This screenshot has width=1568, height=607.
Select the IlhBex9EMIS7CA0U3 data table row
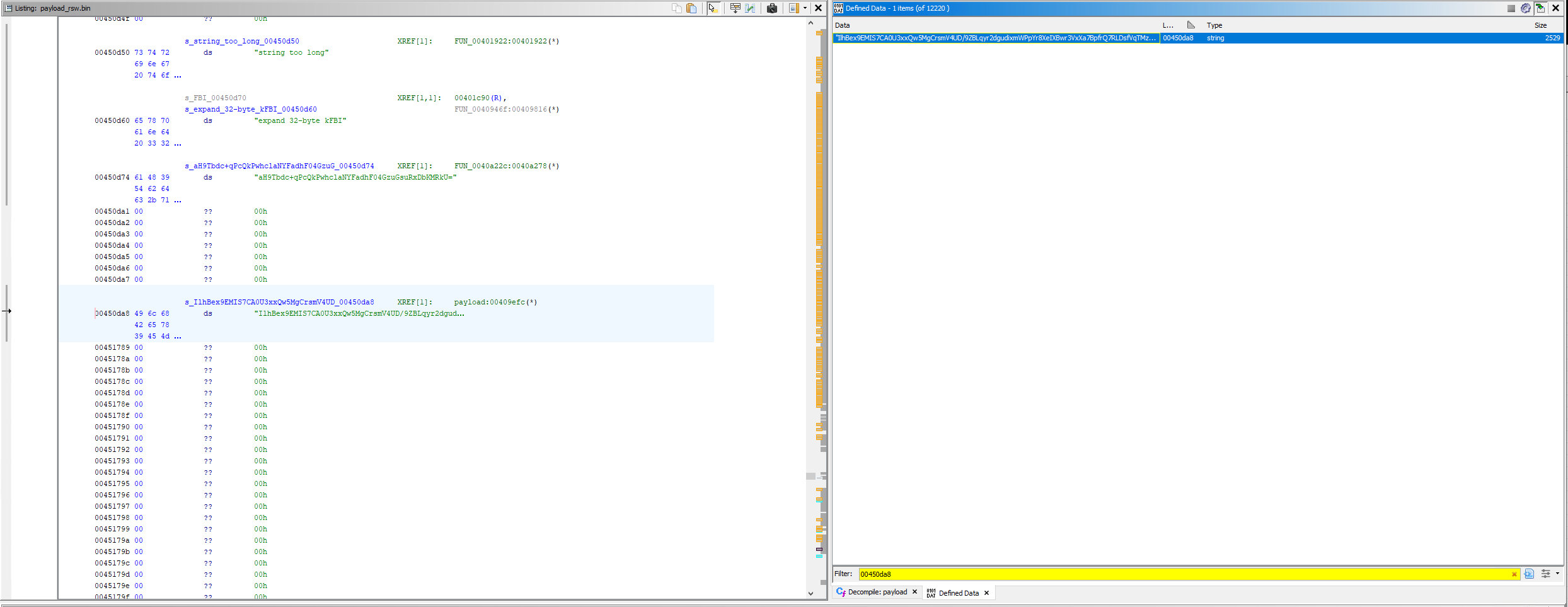[x=1197, y=38]
